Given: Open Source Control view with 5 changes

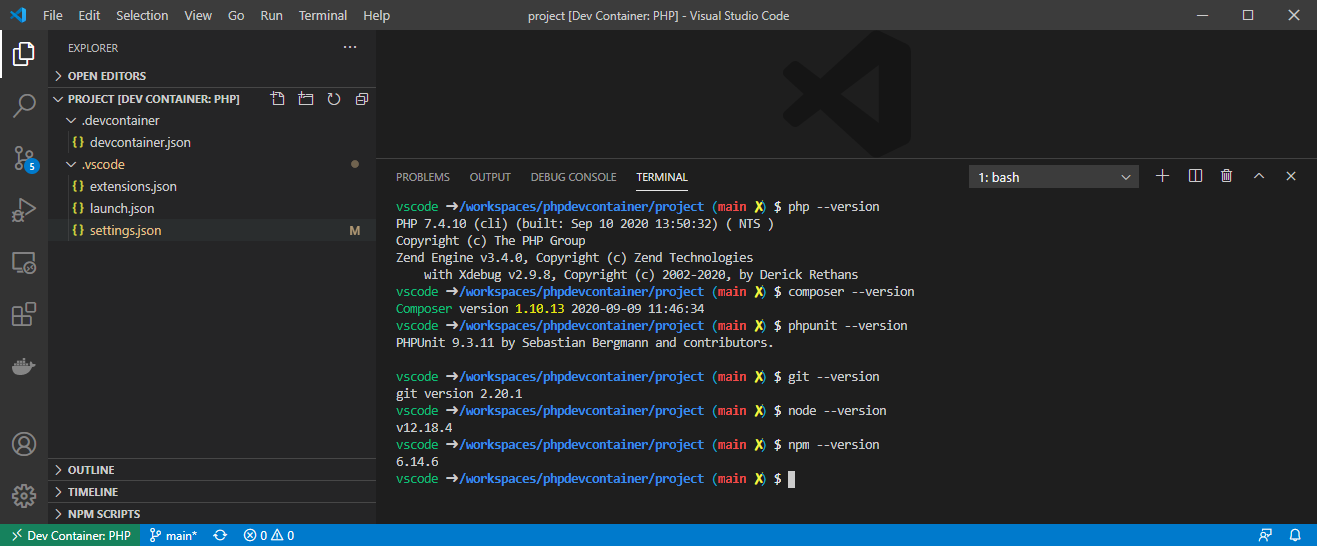Looking at the screenshot, I should (24, 158).
